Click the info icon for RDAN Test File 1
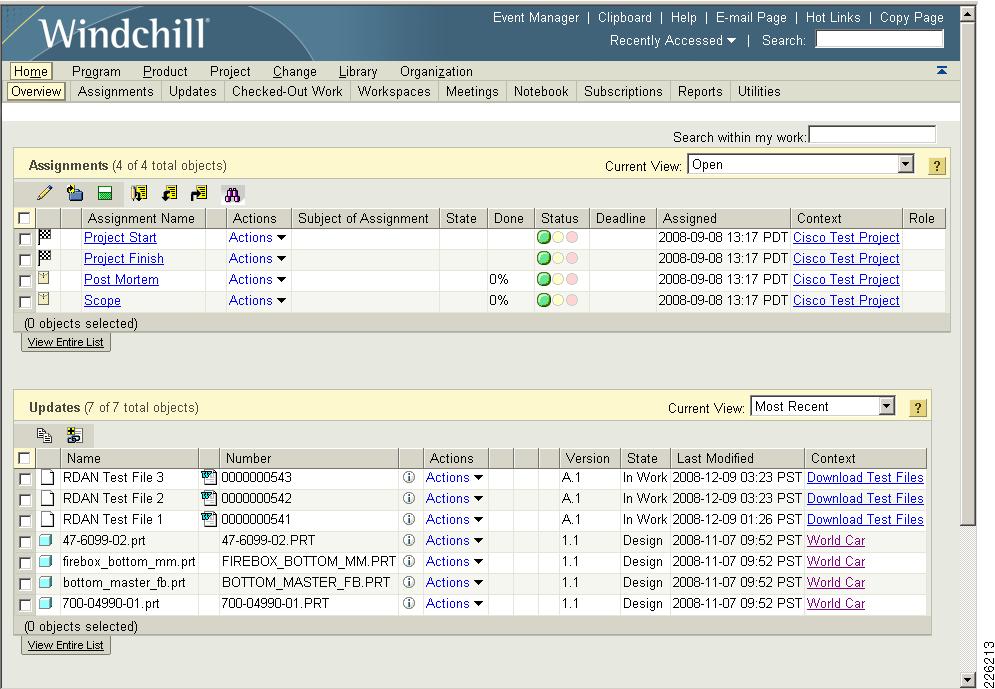Viewport: 995px width, 689px height. point(409,520)
